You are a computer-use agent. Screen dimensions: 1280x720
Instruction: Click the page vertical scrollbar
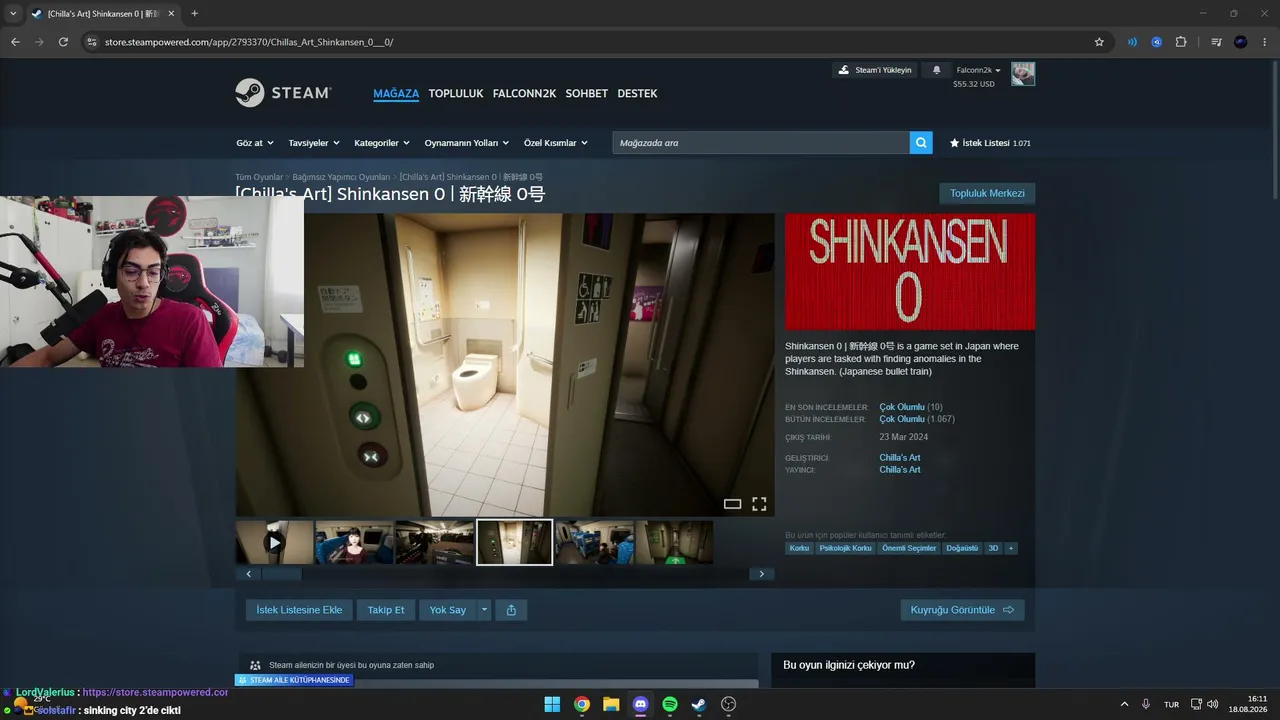[x=1275, y=130]
